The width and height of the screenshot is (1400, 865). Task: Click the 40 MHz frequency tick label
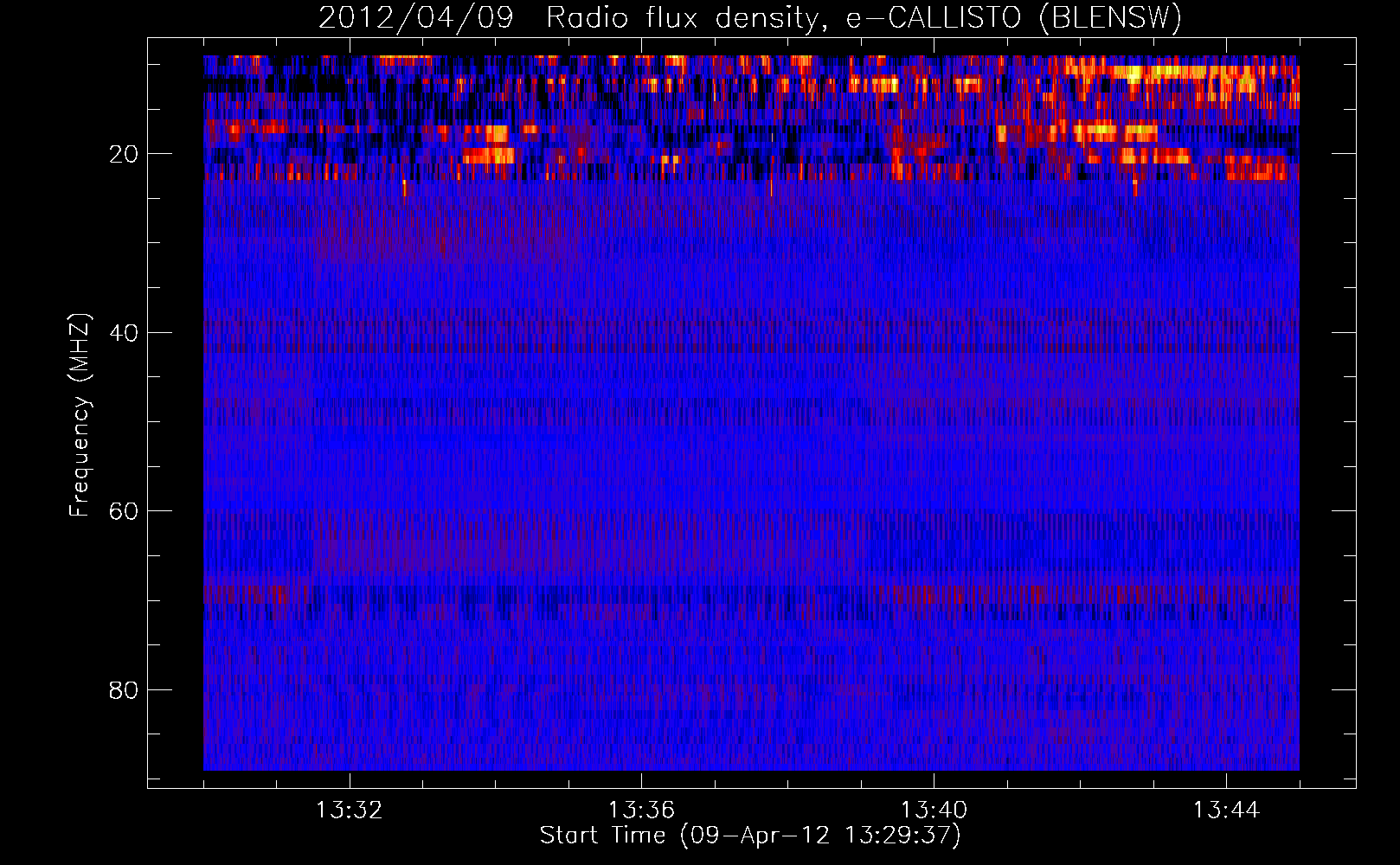(124, 333)
